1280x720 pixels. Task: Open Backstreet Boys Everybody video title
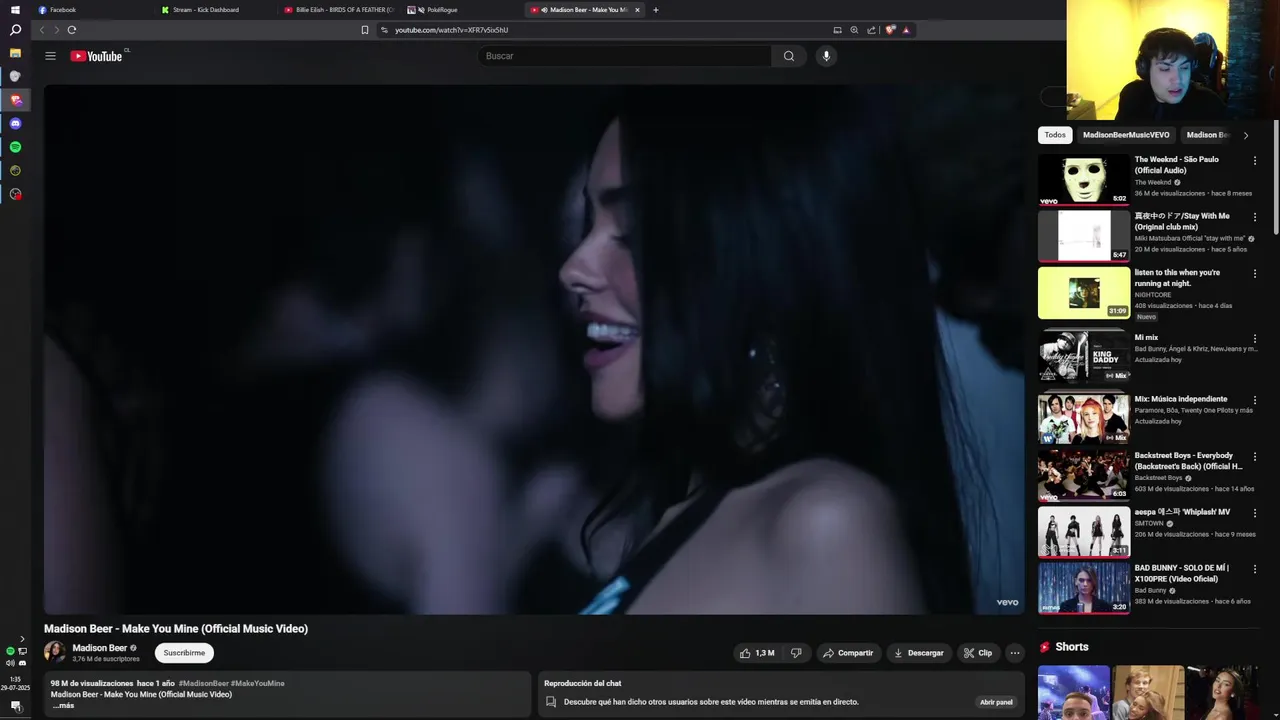click(x=1188, y=461)
